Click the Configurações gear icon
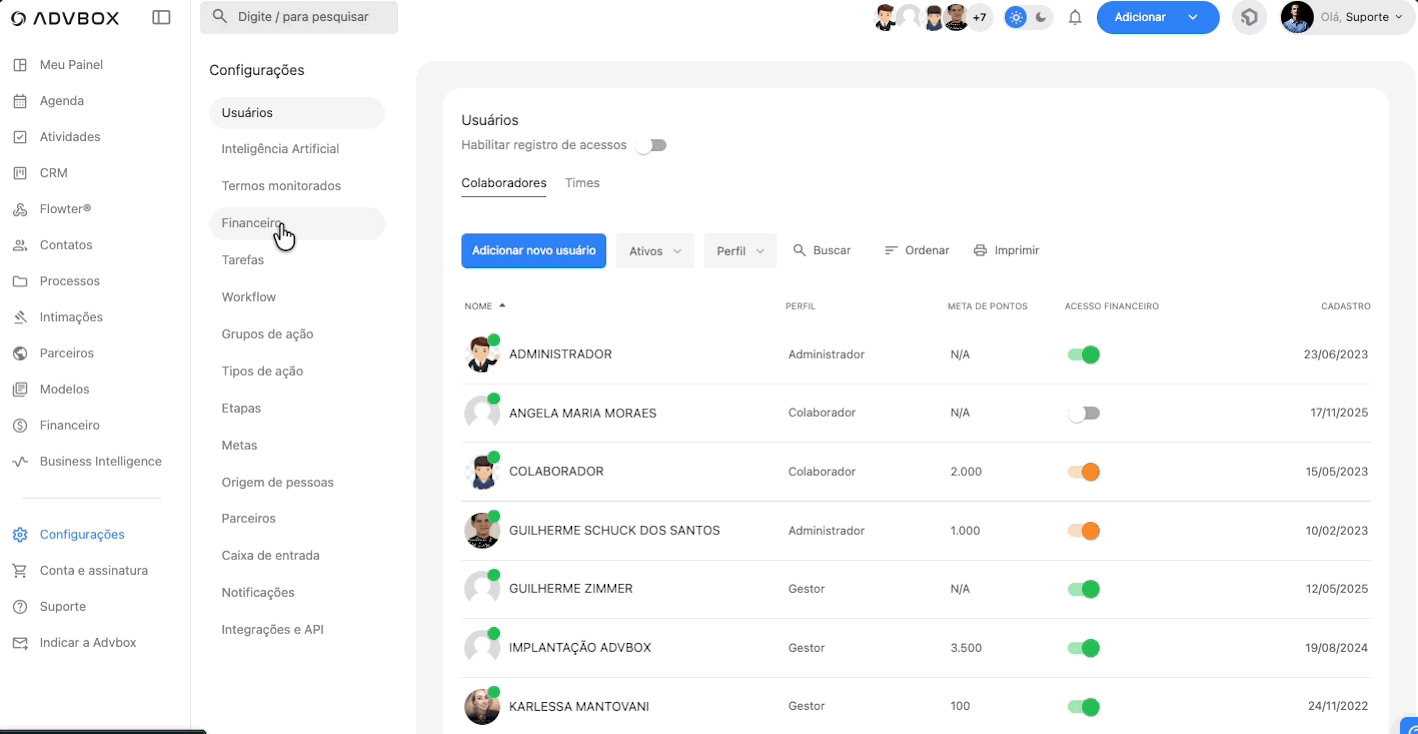This screenshot has width=1418, height=734. click(20, 535)
